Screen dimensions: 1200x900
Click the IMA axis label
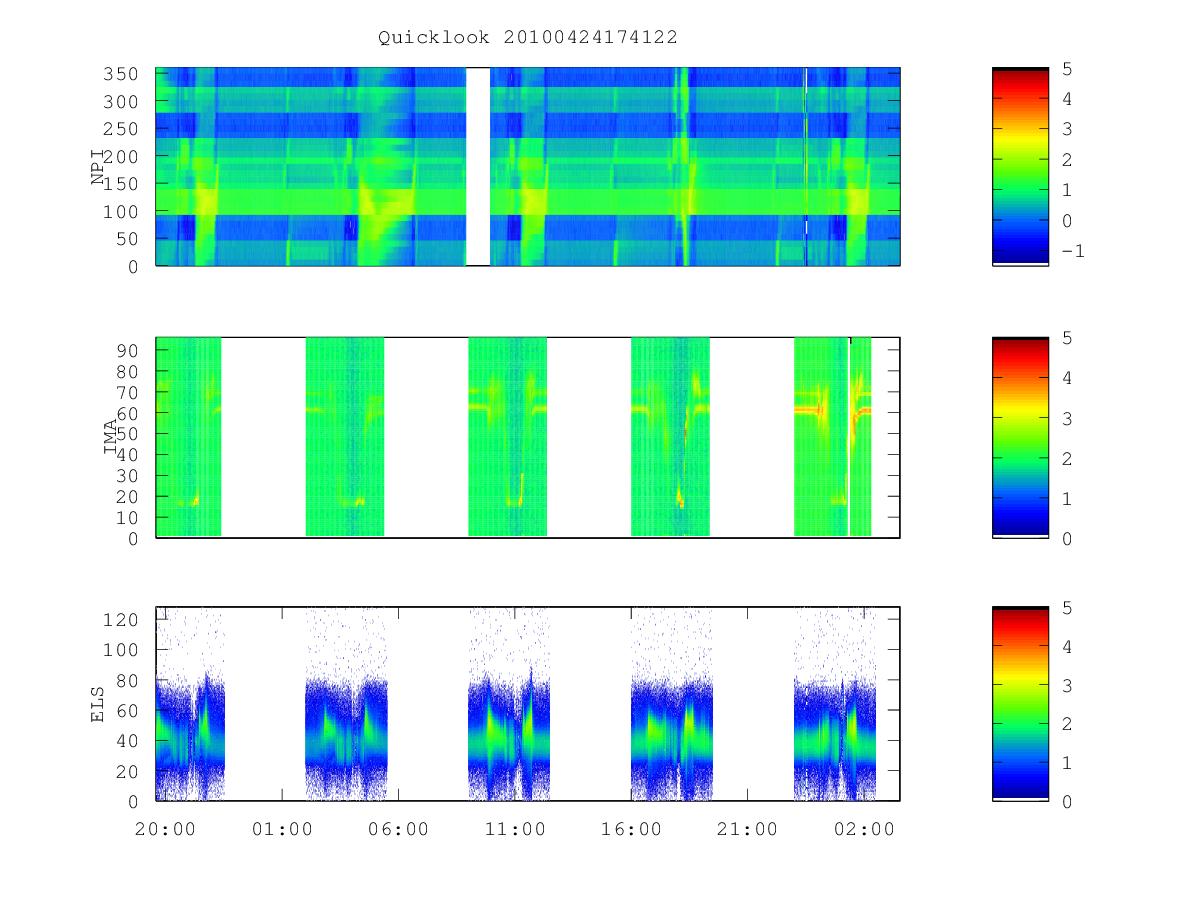tap(110, 438)
